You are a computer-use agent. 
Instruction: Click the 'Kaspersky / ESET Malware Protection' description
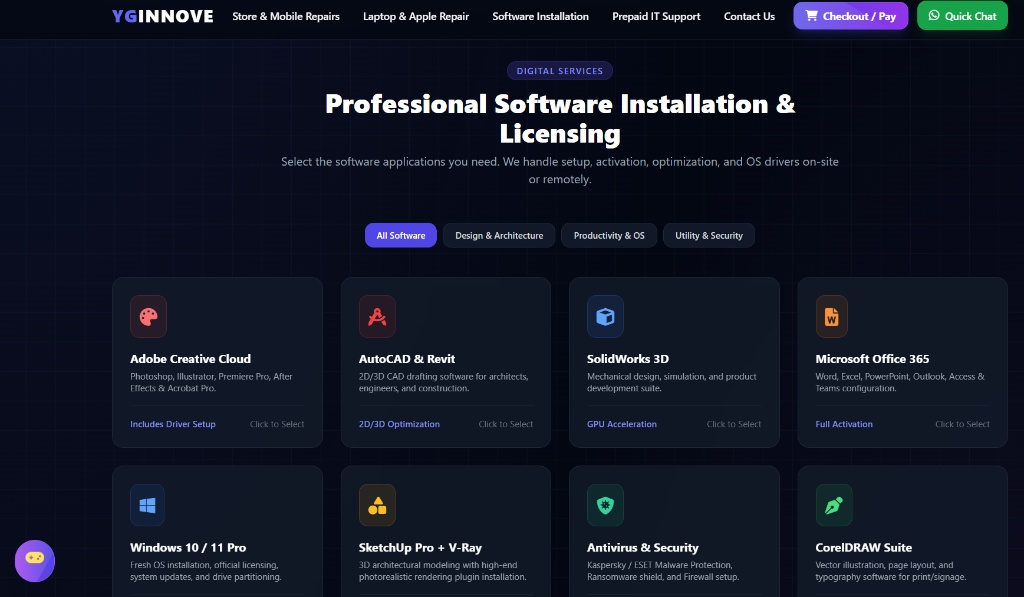pyautogui.click(x=663, y=571)
